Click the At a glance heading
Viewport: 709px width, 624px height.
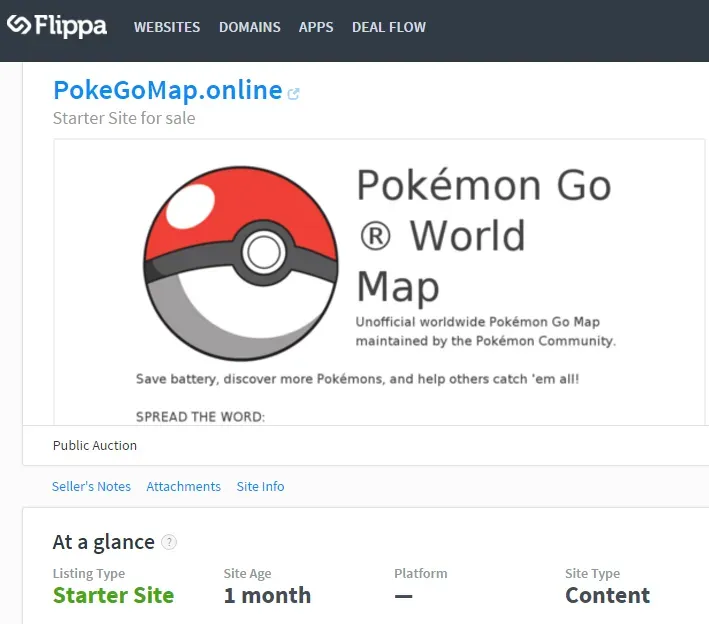click(x=104, y=542)
